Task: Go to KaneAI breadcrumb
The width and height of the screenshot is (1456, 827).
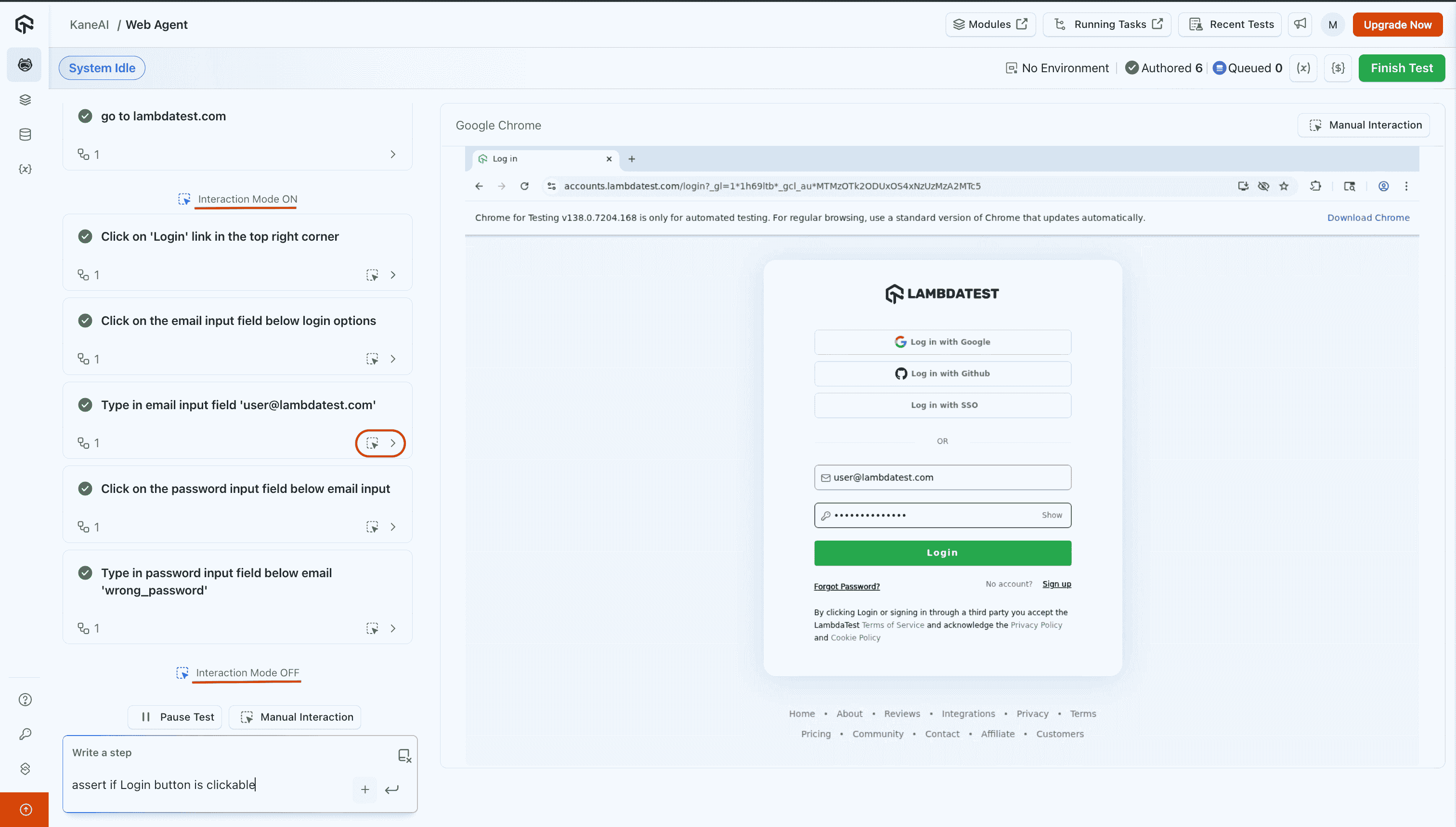Action: [89, 25]
